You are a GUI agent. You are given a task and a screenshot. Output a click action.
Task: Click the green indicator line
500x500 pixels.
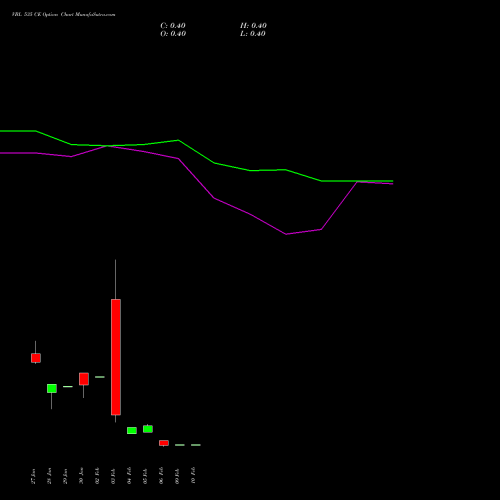click(x=197, y=152)
